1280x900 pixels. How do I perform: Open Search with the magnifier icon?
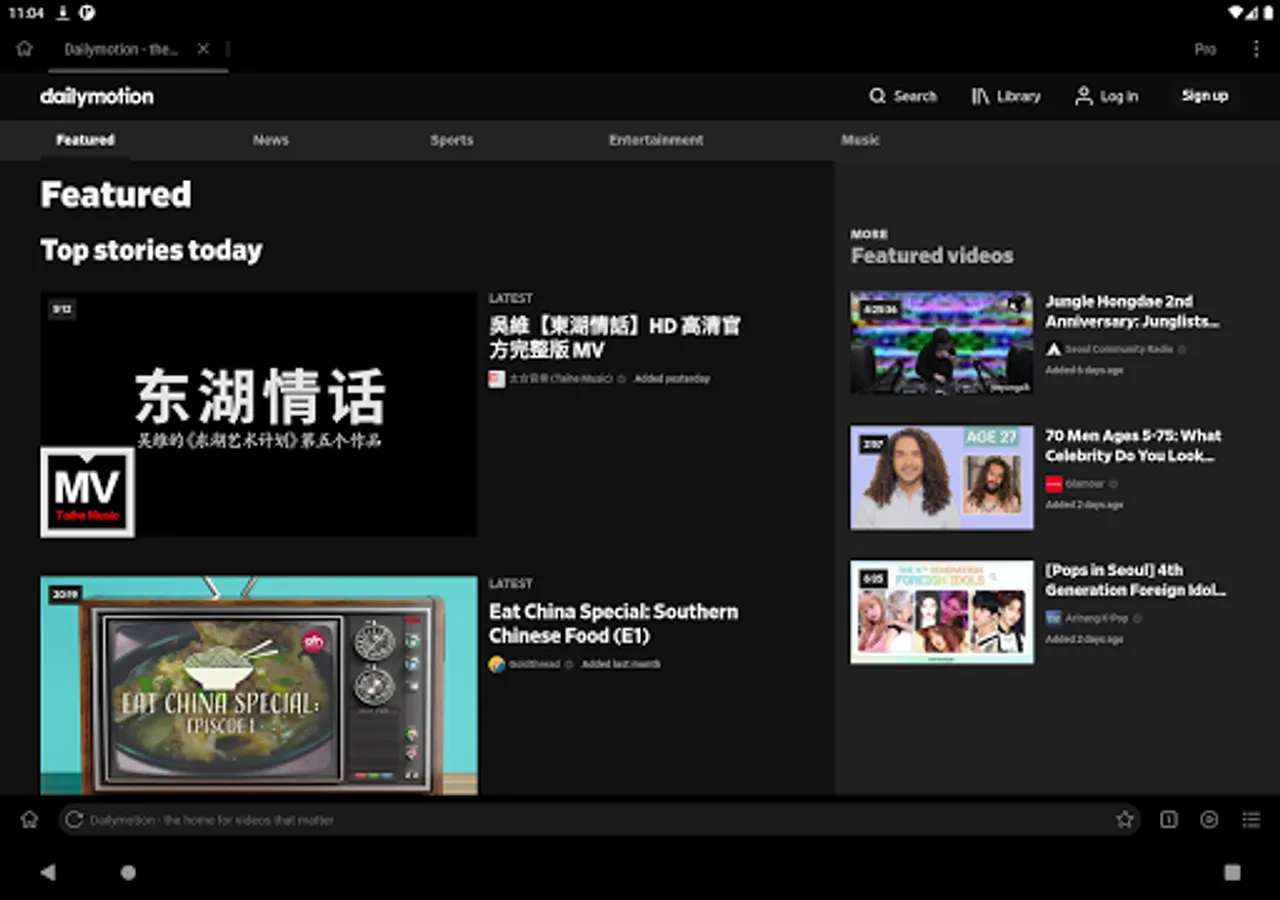click(877, 96)
